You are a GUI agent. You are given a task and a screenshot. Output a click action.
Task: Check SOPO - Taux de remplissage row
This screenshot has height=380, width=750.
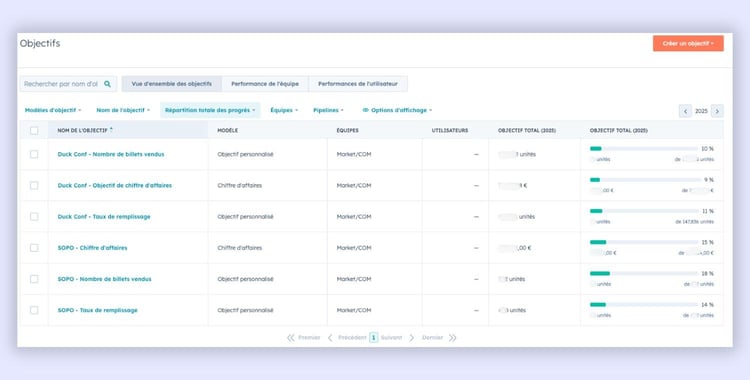pos(34,310)
